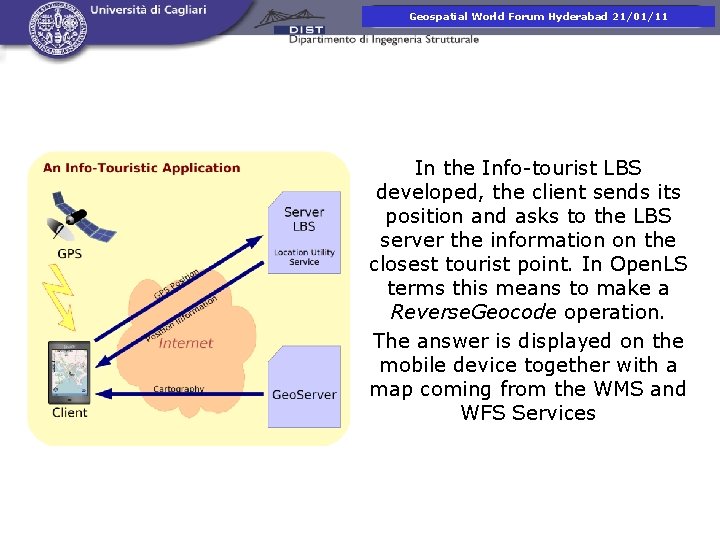Viewport: 720px width, 540px height.
Task: Click the Università di Cagliari seal logo
Action: pyautogui.click(x=57, y=28)
